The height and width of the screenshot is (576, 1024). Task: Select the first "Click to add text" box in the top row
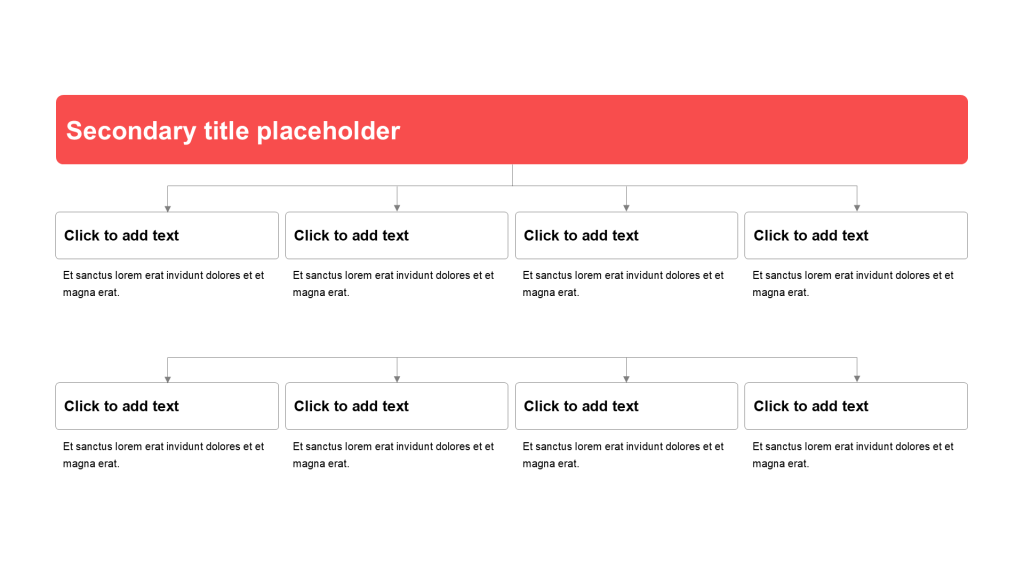tap(167, 236)
